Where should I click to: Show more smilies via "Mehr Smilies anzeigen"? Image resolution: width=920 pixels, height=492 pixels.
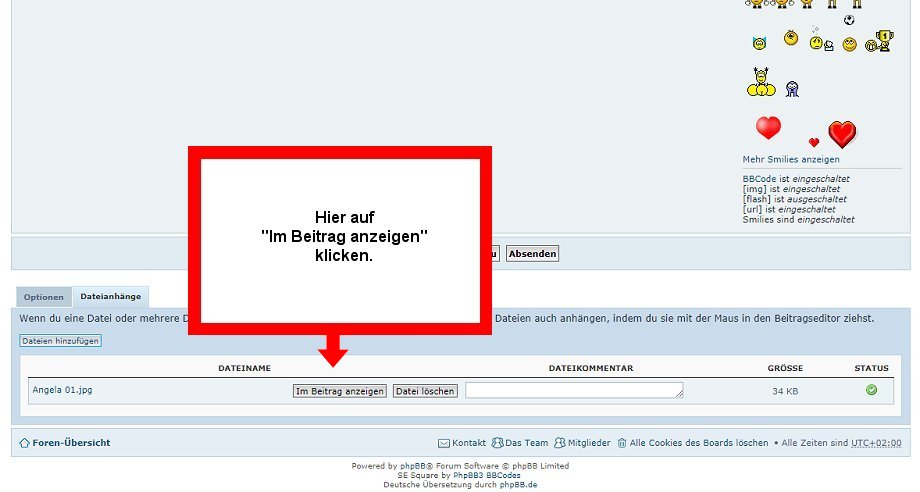(791, 159)
